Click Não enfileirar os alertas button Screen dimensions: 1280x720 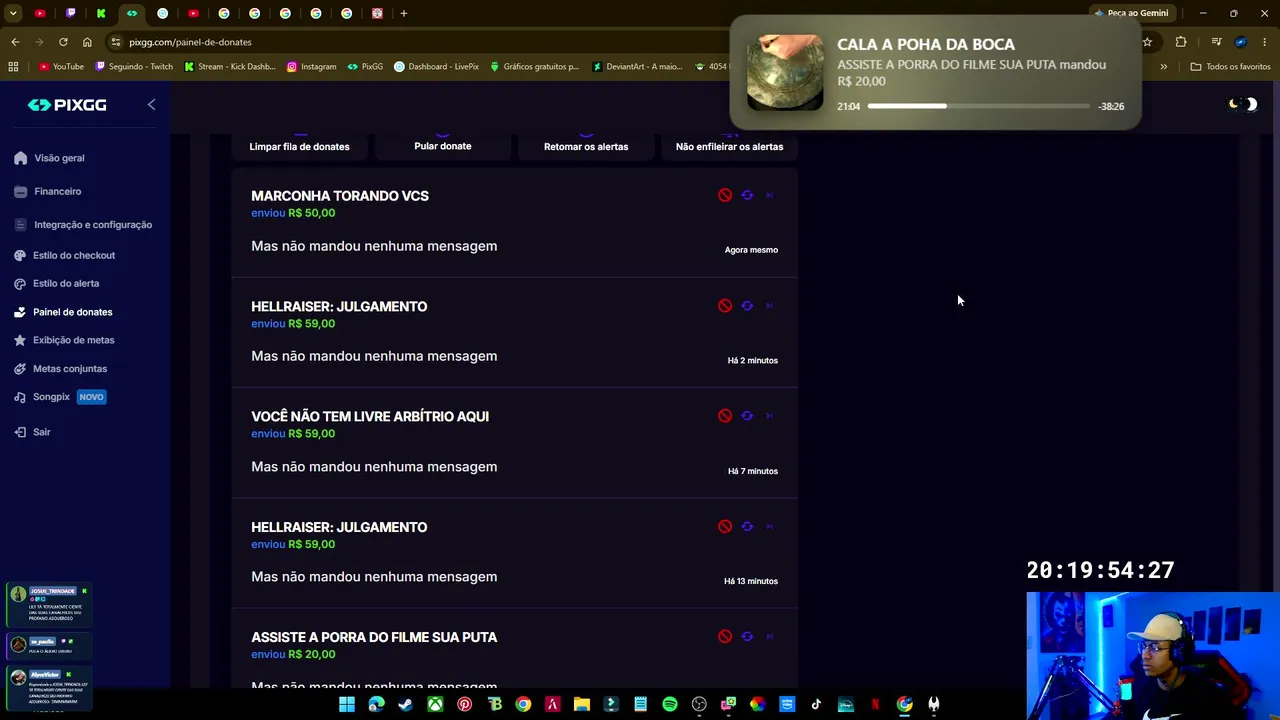coord(729,146)
